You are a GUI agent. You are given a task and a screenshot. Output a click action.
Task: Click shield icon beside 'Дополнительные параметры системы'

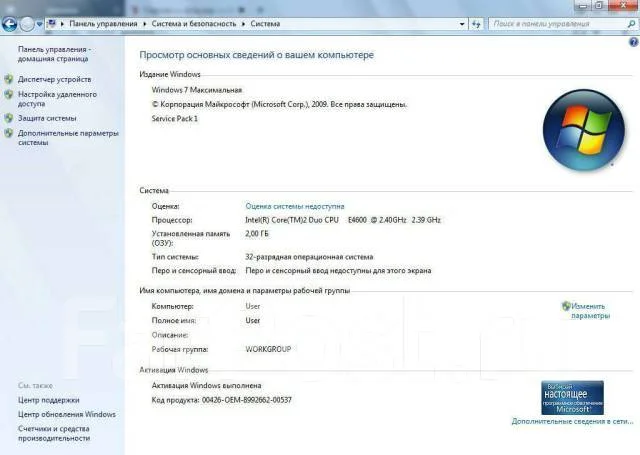[x=9, y=133]
